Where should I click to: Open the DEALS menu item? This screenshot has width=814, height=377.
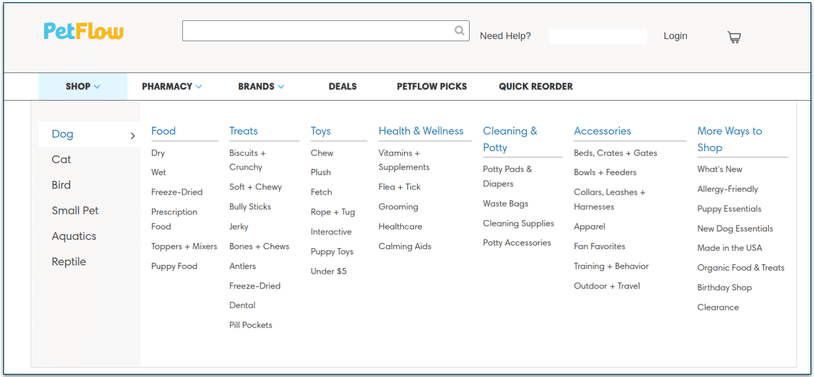click(343, 87)
